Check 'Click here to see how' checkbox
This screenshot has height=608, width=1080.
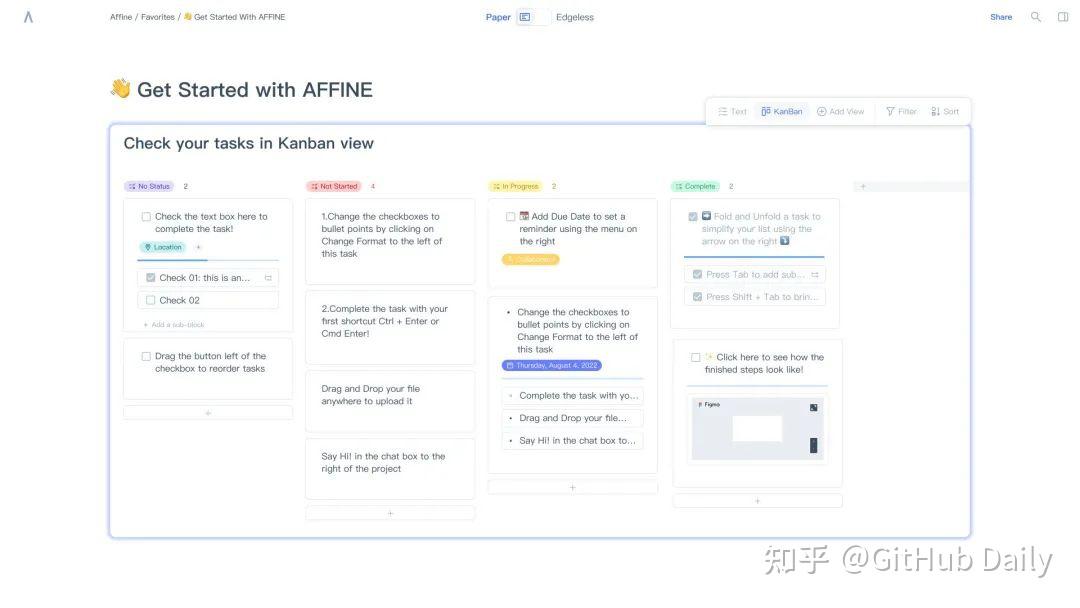point(696,357)
